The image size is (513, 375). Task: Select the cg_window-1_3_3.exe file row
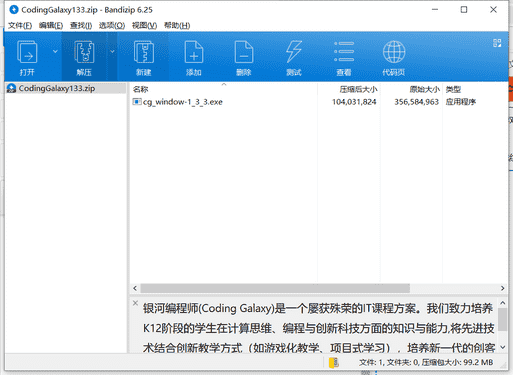[x=318, y=102]
